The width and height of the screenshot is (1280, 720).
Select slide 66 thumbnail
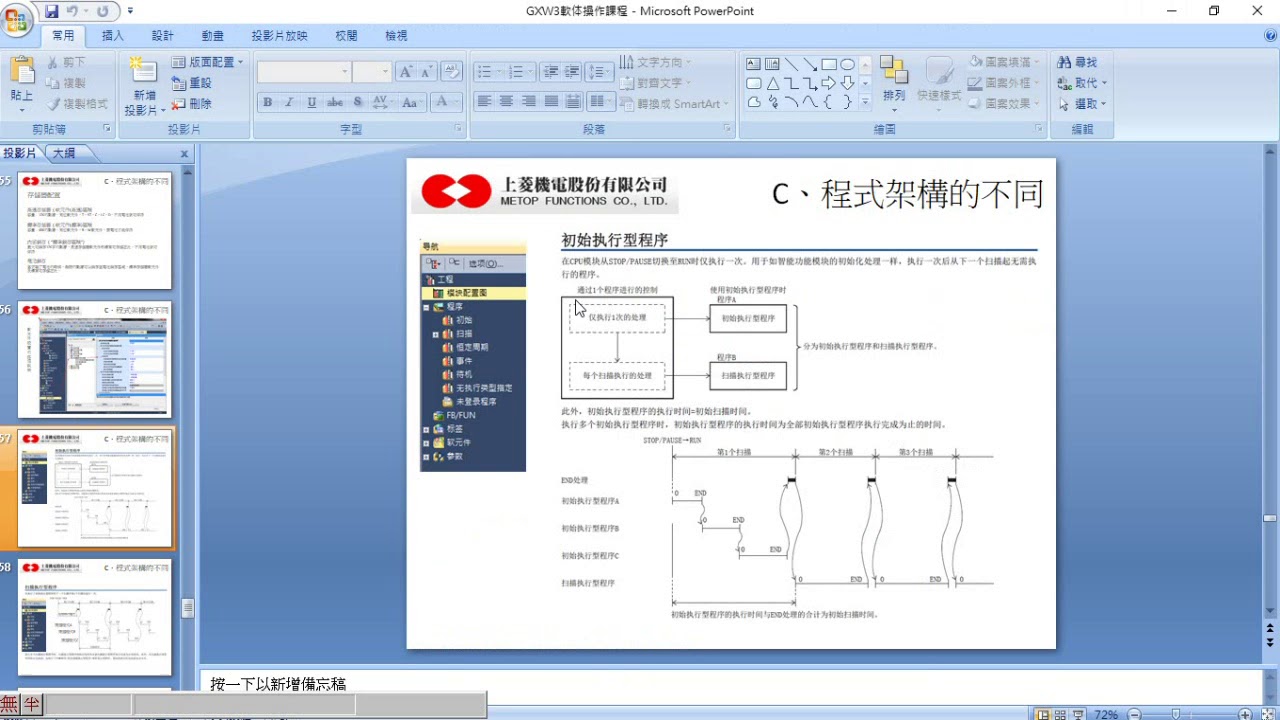tap(95, 360)
